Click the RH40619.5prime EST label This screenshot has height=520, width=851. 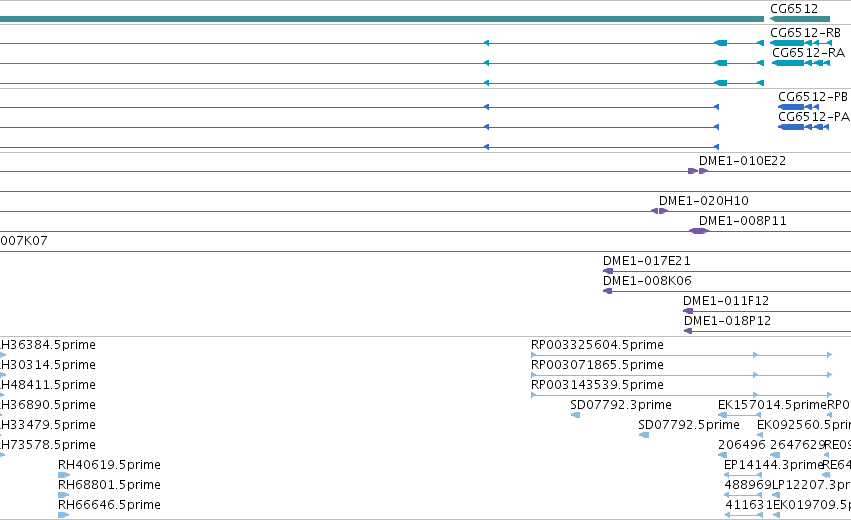(109, 465)
